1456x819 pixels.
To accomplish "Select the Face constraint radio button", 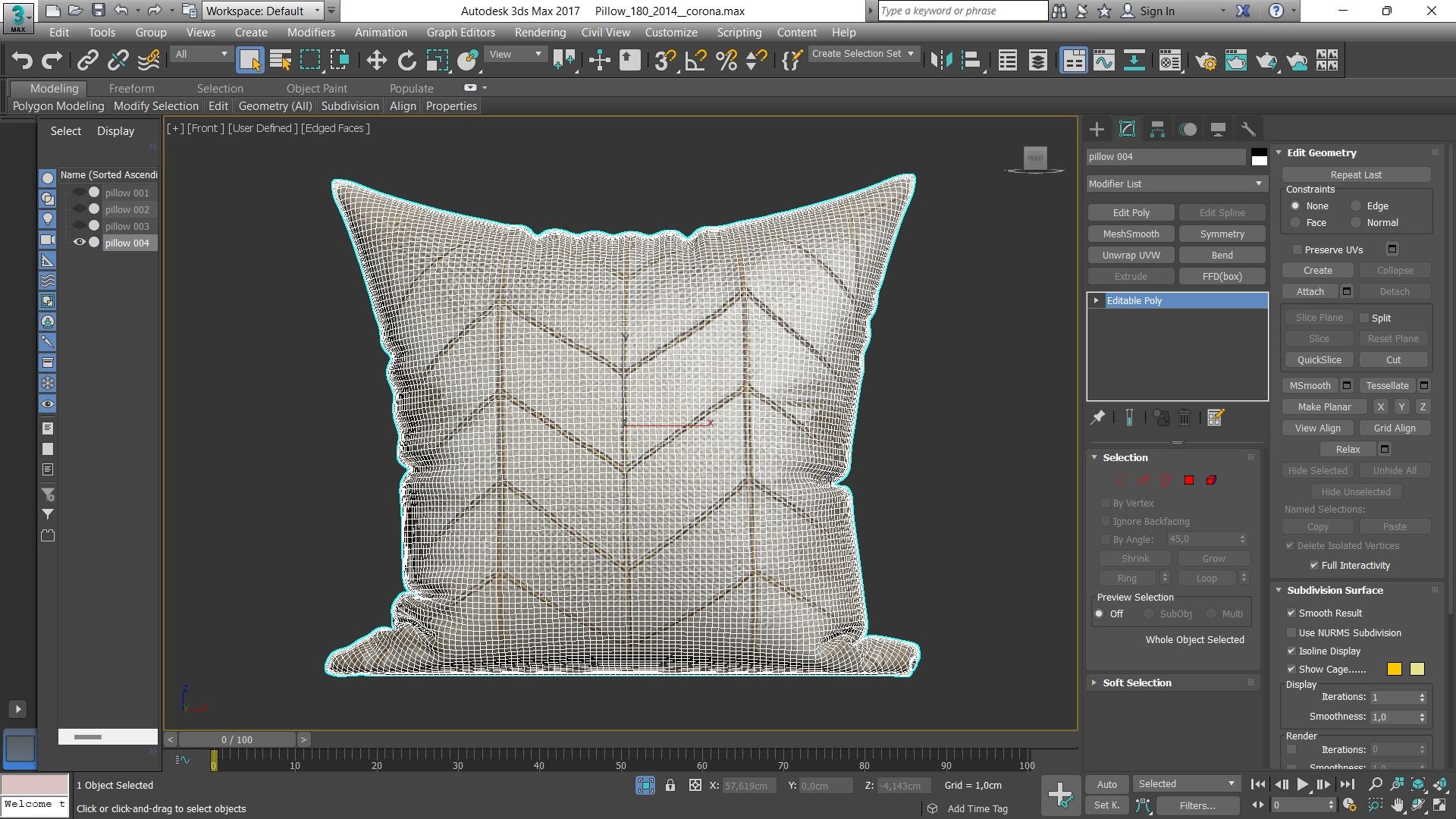I will point(1295,223).
